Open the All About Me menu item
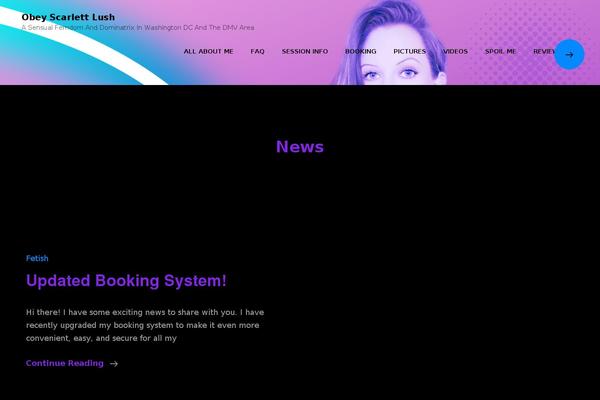This screenshot has width=600, height=400. point(208,51)
